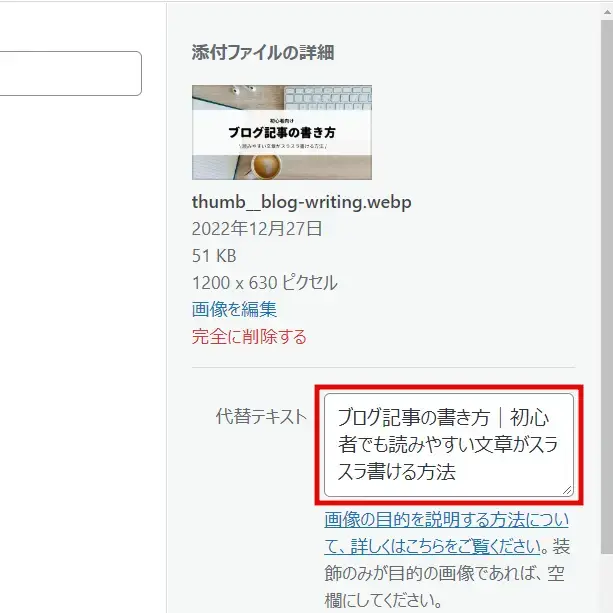
Task: Click the ブログ記事の書き方 title inside thumbnail
Action: 282,133
